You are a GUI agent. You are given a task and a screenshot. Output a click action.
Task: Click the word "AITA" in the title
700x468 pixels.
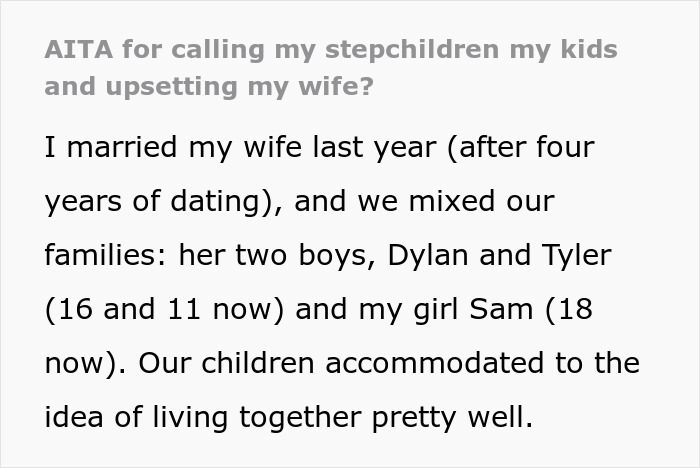tap(79, 49)
